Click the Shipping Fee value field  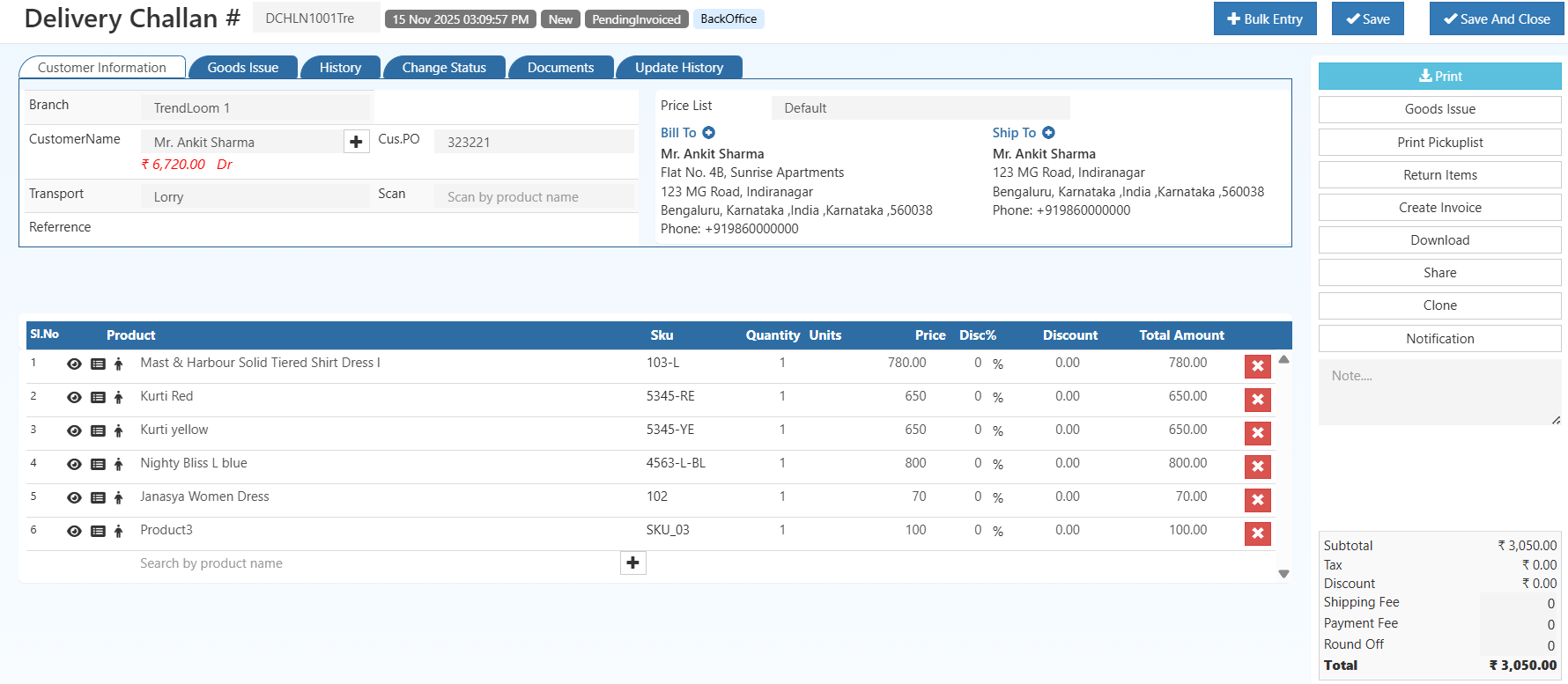point(1520,603)
